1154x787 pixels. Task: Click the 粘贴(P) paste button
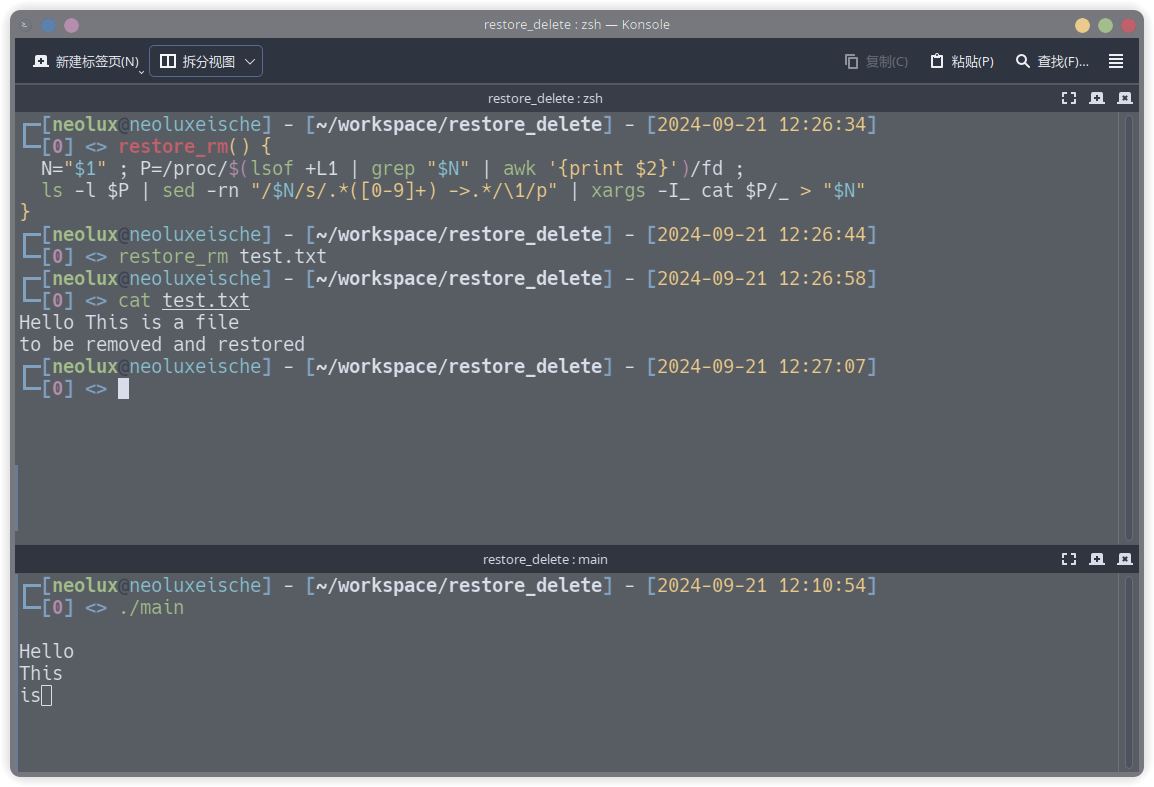coord(962,62)
